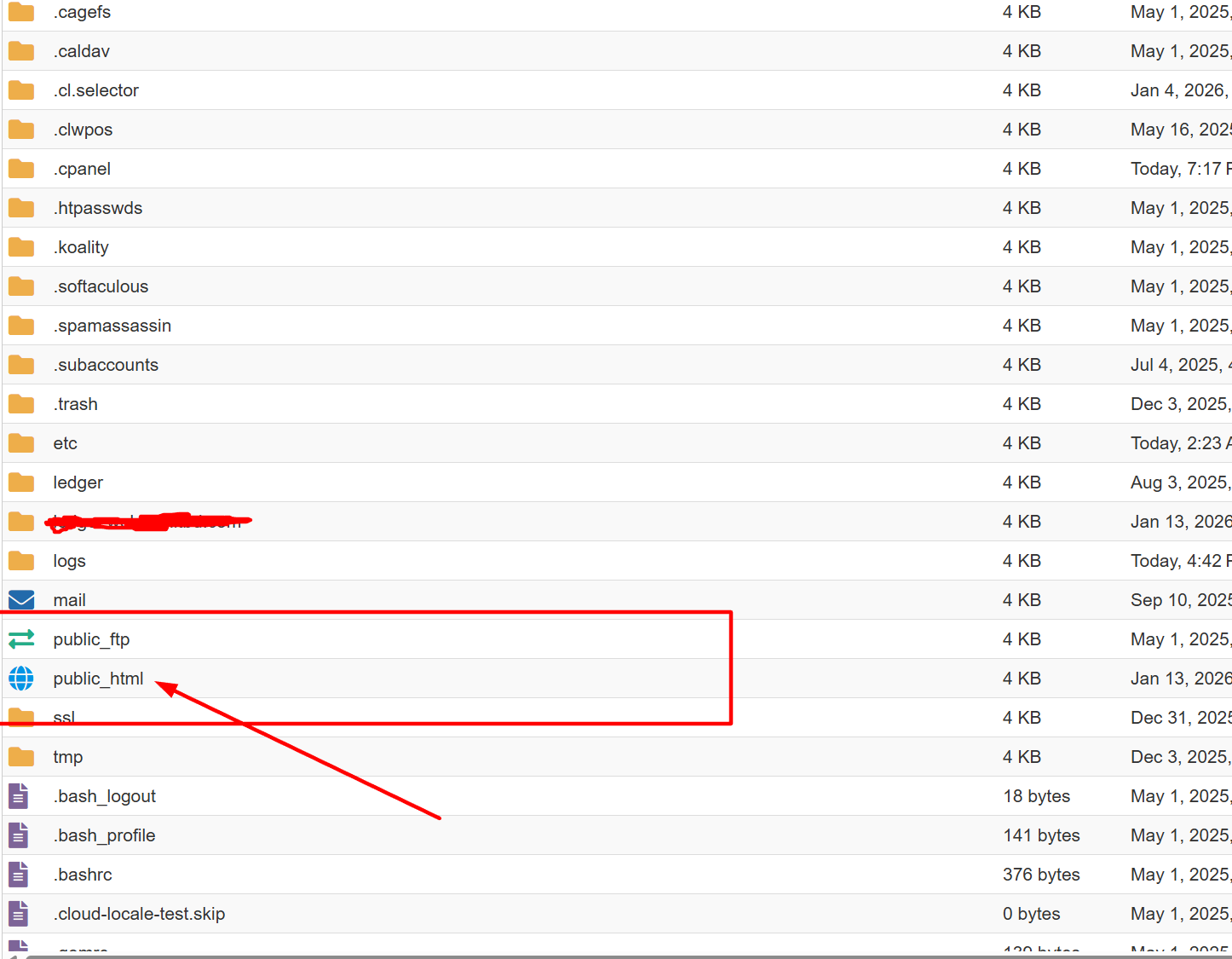The image size is (1232, 959).
Task: Select the .spamassassin folder name
Action: [112, 326]
